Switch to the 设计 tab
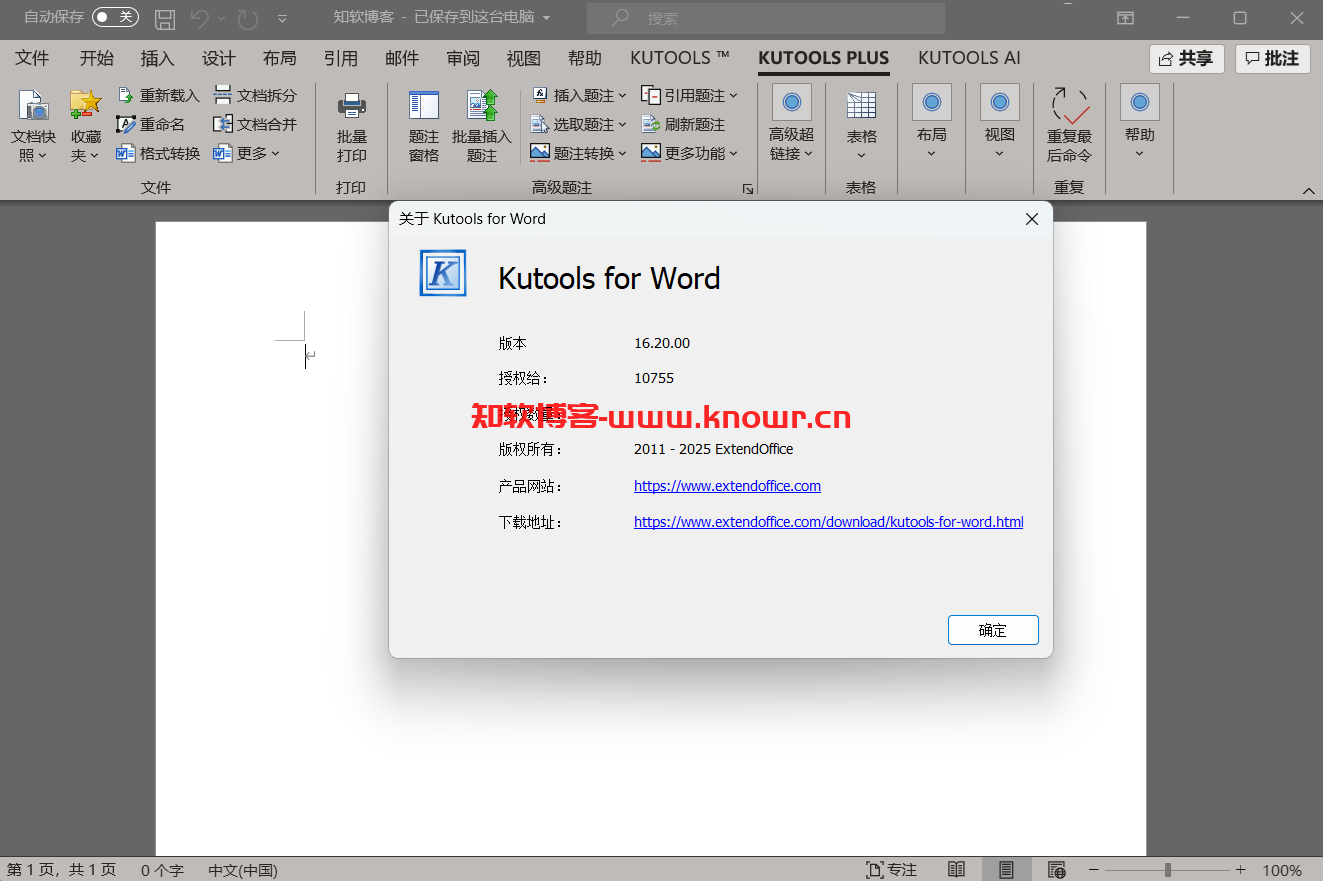 tap(218, 58)
